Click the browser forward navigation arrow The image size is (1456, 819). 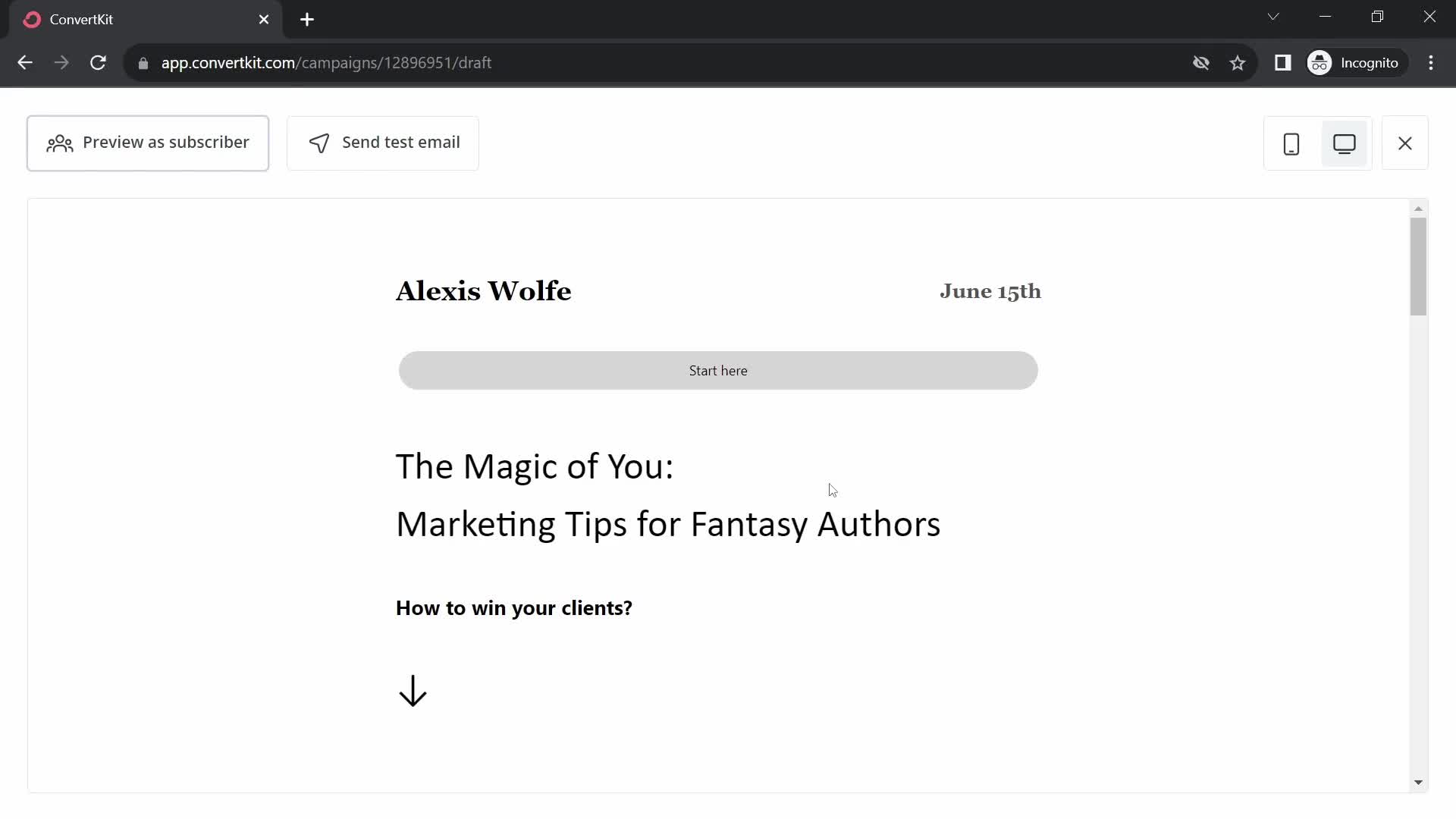(x=62, y=62)
